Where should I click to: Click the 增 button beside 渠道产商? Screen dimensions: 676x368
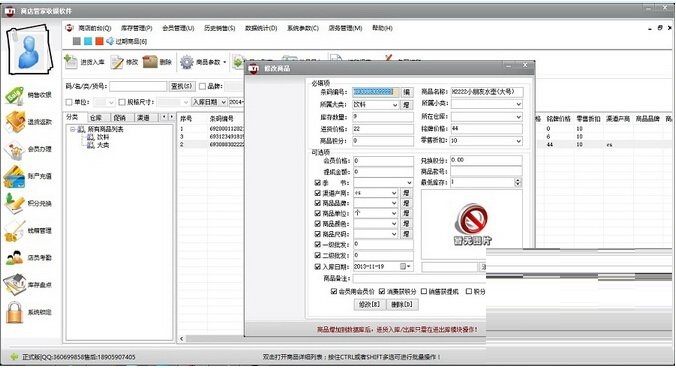coord(406,193)
